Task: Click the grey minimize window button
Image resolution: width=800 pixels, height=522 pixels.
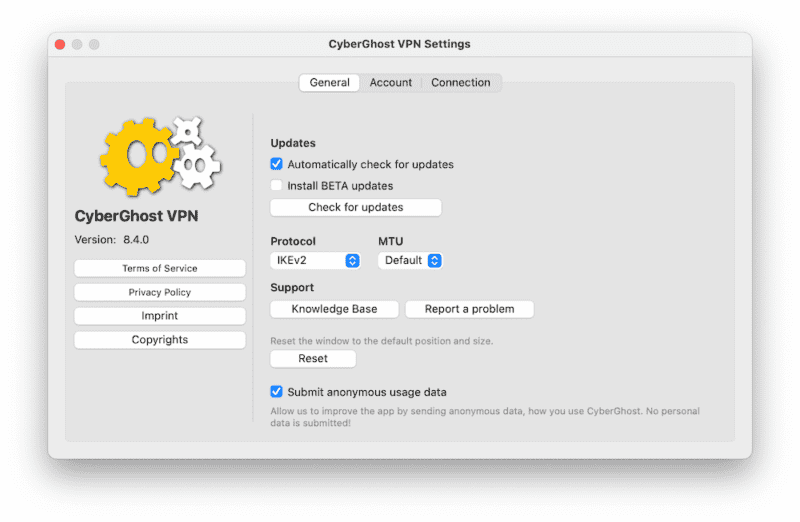Action: click(x=77, y=44)
